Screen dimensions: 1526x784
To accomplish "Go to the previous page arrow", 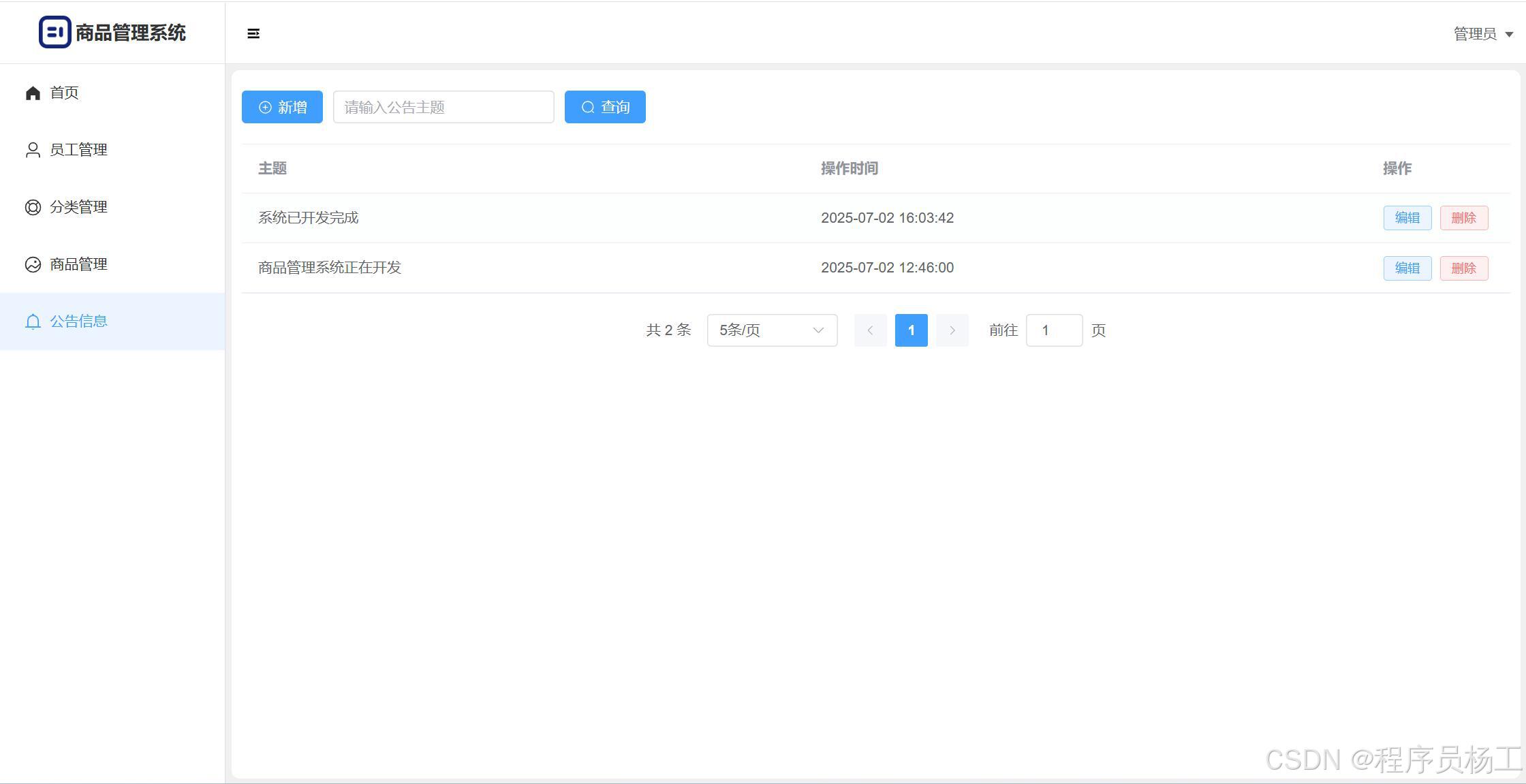I will [870, 330].
